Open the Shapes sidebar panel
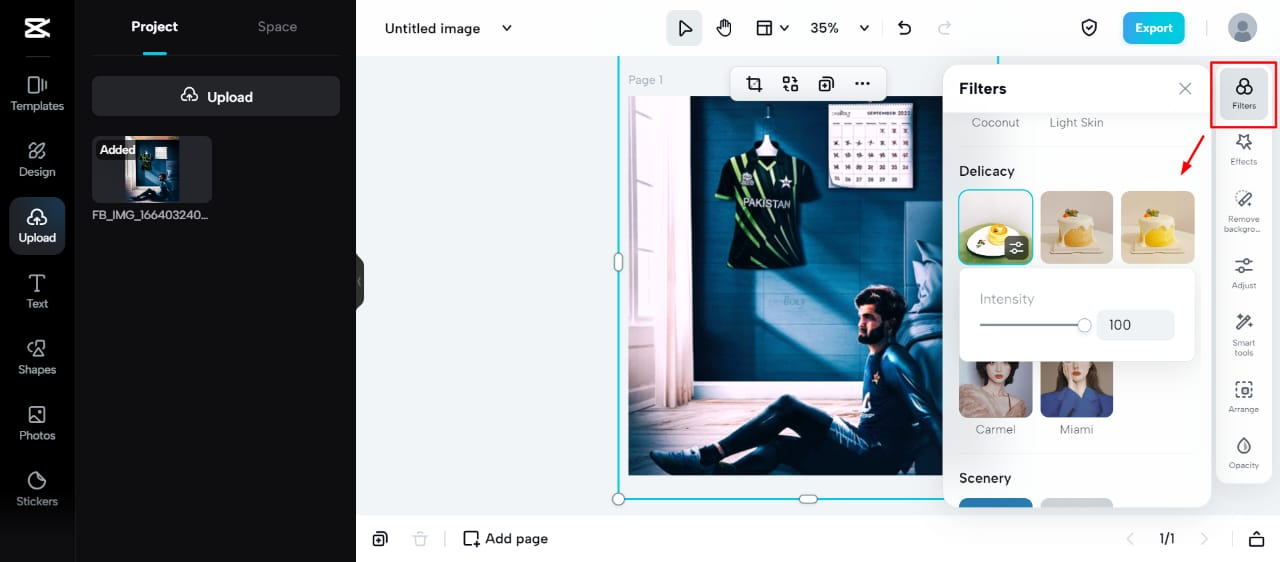1280x562 pixels. pyautogui.click(x=37, y=357)
